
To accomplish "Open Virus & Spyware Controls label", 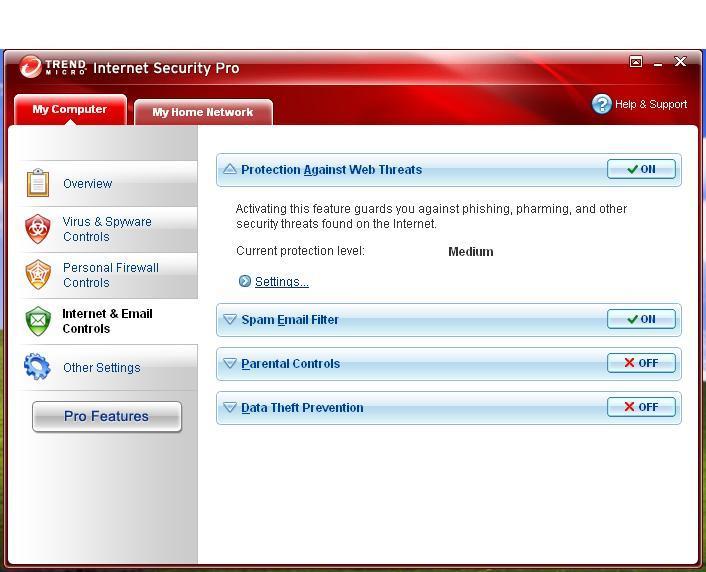I will pos(107,229).
